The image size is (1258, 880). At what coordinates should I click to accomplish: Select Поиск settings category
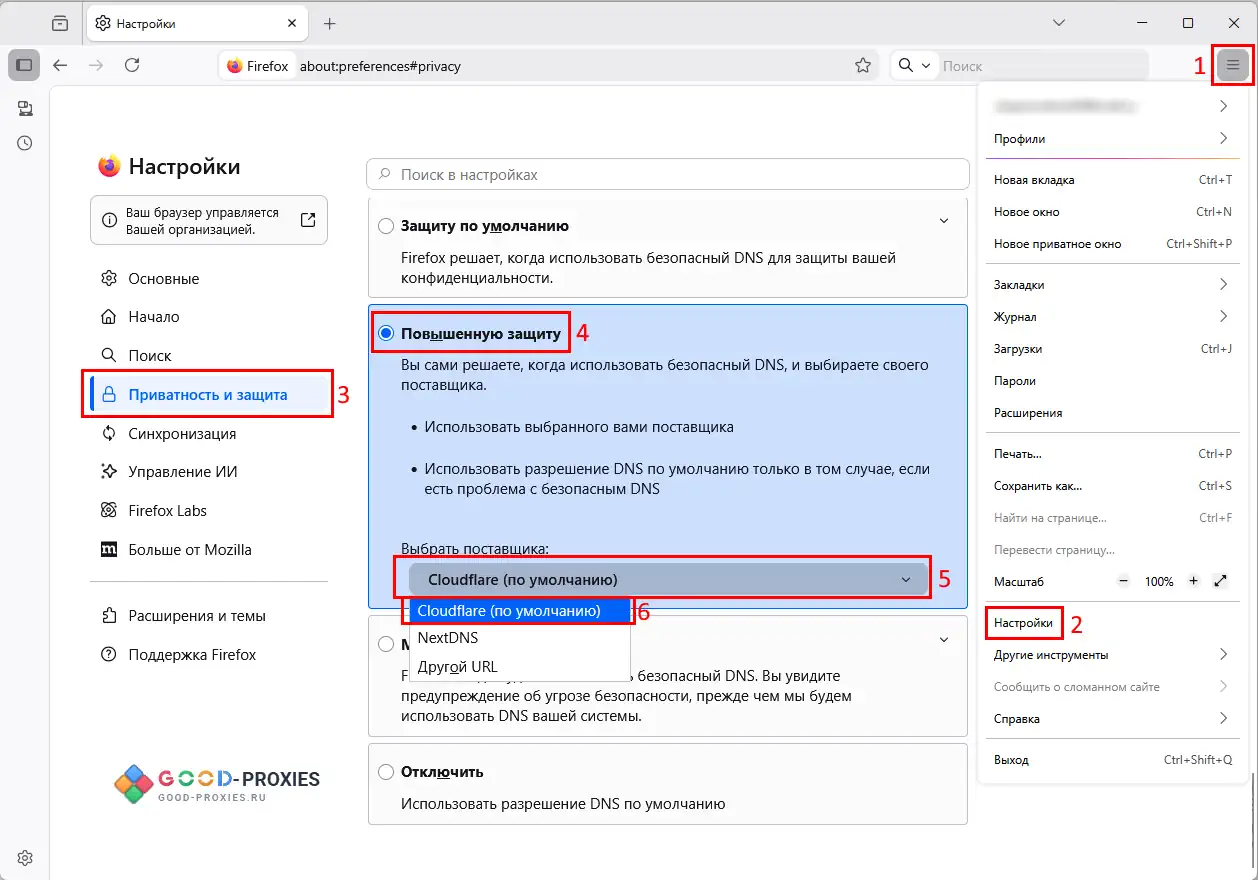click(x=209, y=355)
